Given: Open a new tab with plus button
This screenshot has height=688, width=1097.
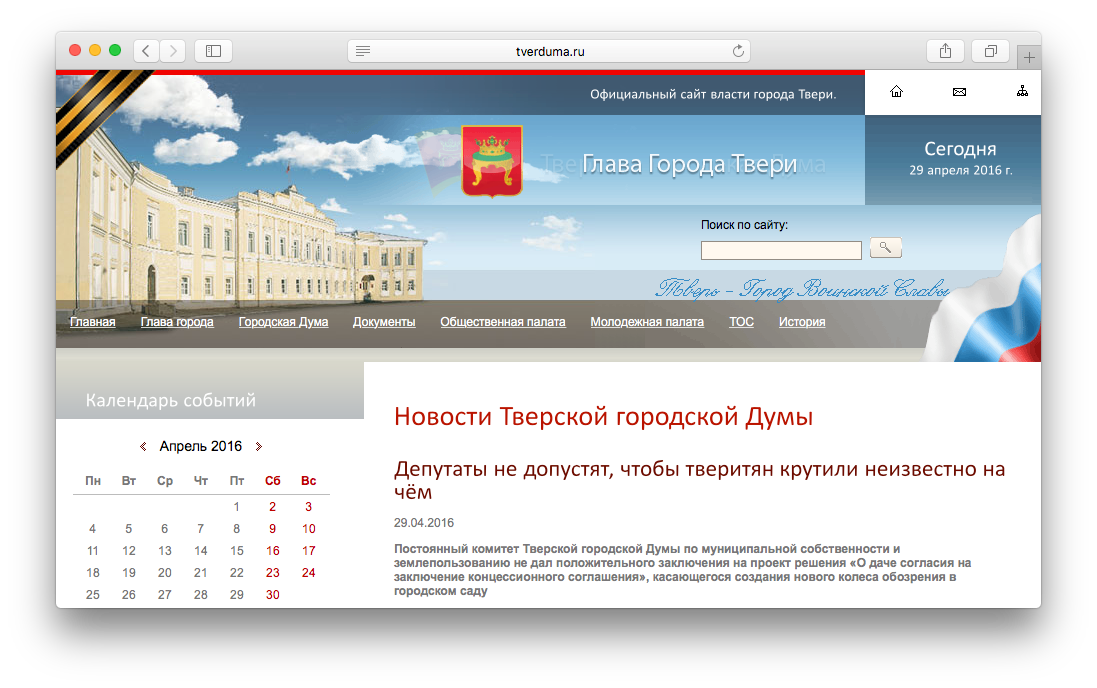Looking at the screenshot, I should pyautogui.click(x=1029, y=58).
